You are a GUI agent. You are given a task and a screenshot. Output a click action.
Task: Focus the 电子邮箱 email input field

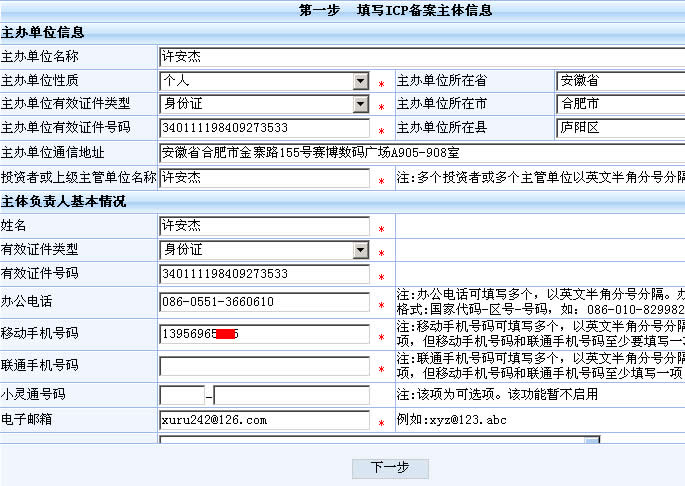pyautogui.click(x=264, y=420)
